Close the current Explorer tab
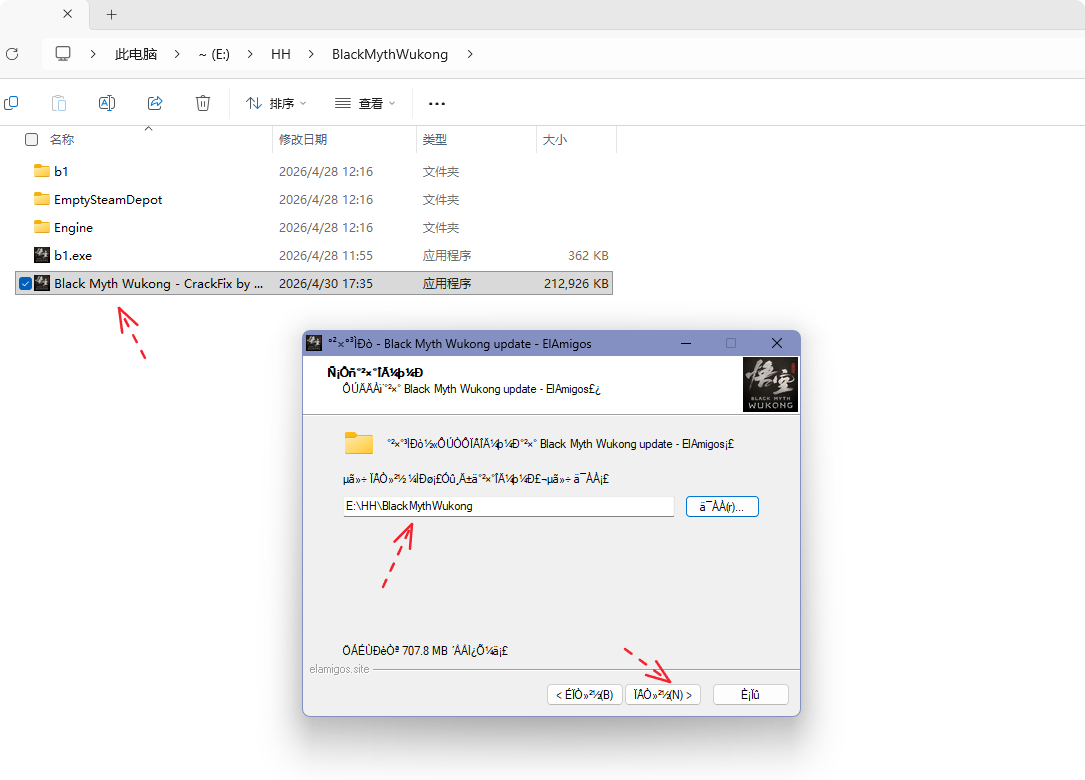The height and width of the screenshot is (780, 1085). point(67,14)
